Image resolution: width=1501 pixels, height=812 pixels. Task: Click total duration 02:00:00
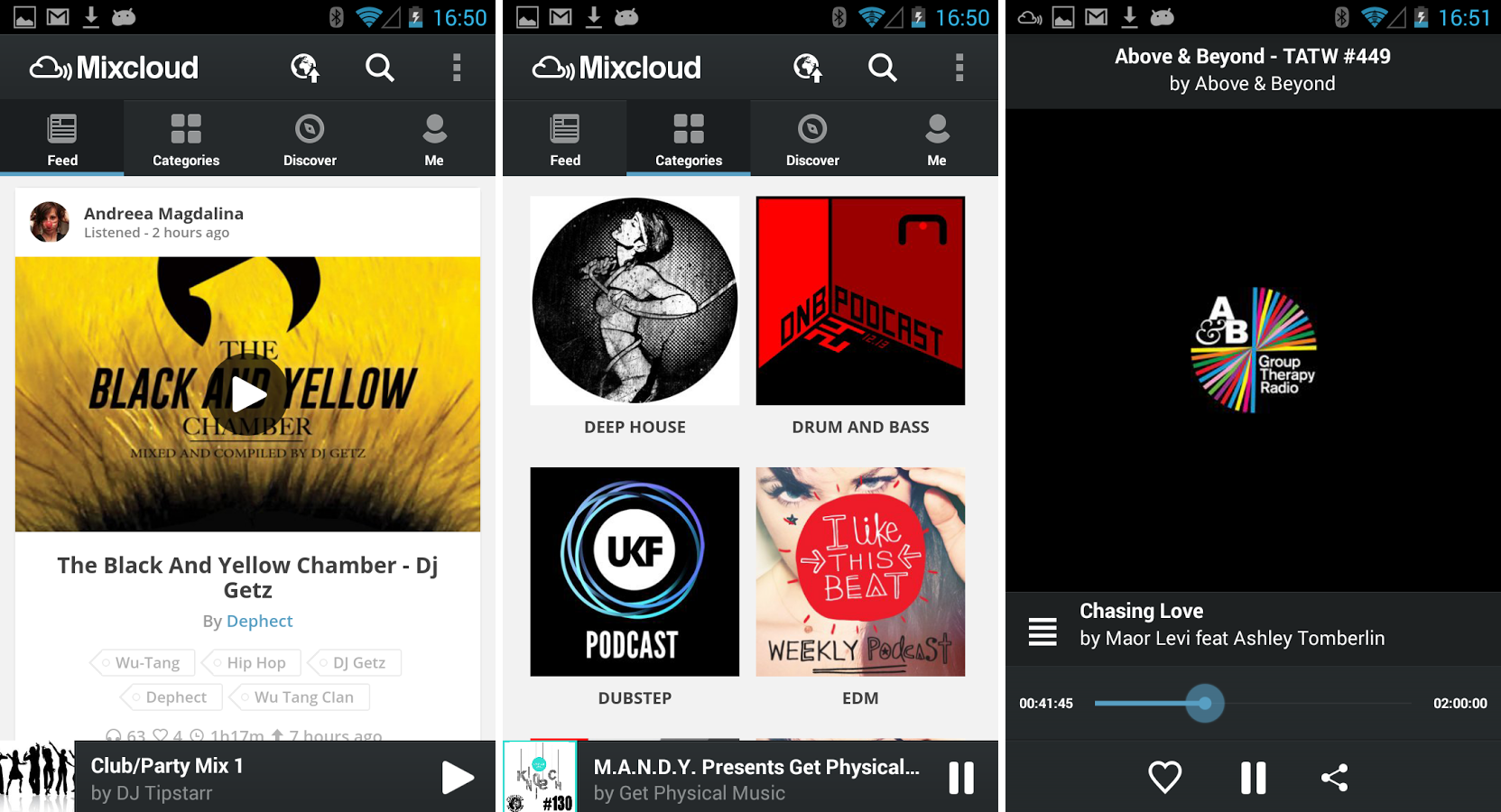(x=1460, y=703)
